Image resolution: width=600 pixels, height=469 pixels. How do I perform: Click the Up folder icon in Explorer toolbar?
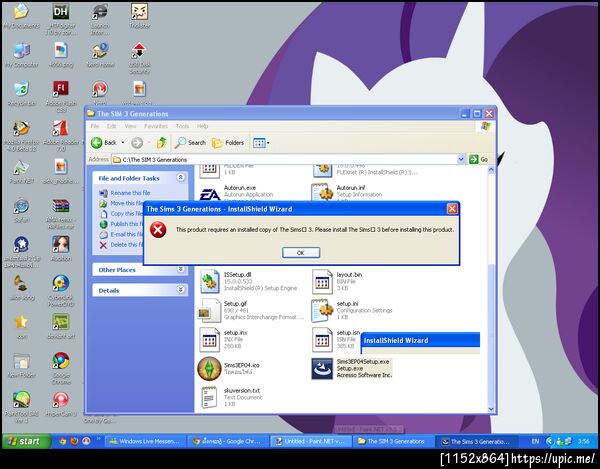(x=161, y=143)
